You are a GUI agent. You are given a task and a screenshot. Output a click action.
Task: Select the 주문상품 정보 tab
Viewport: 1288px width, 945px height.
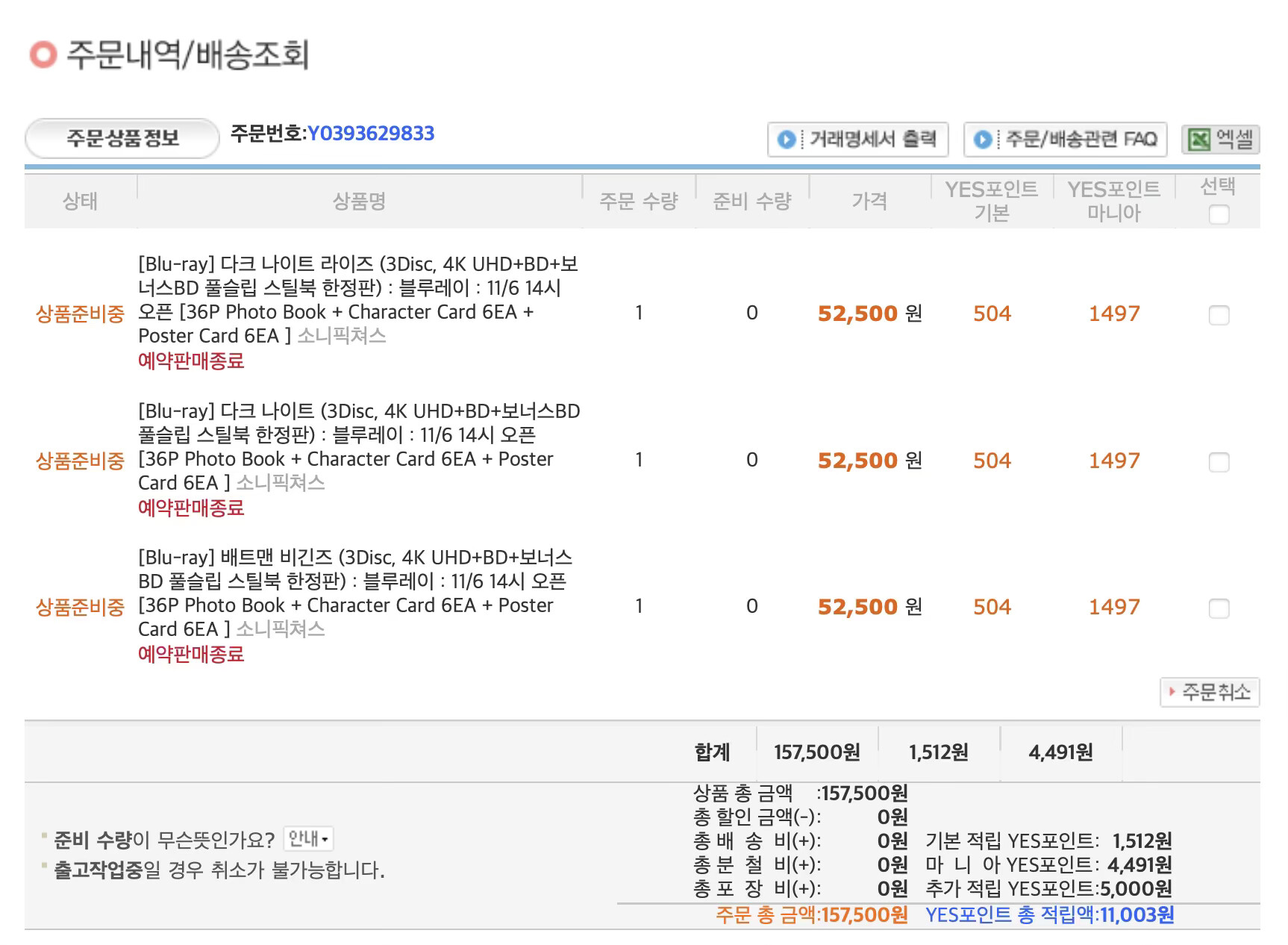(122, 138)
